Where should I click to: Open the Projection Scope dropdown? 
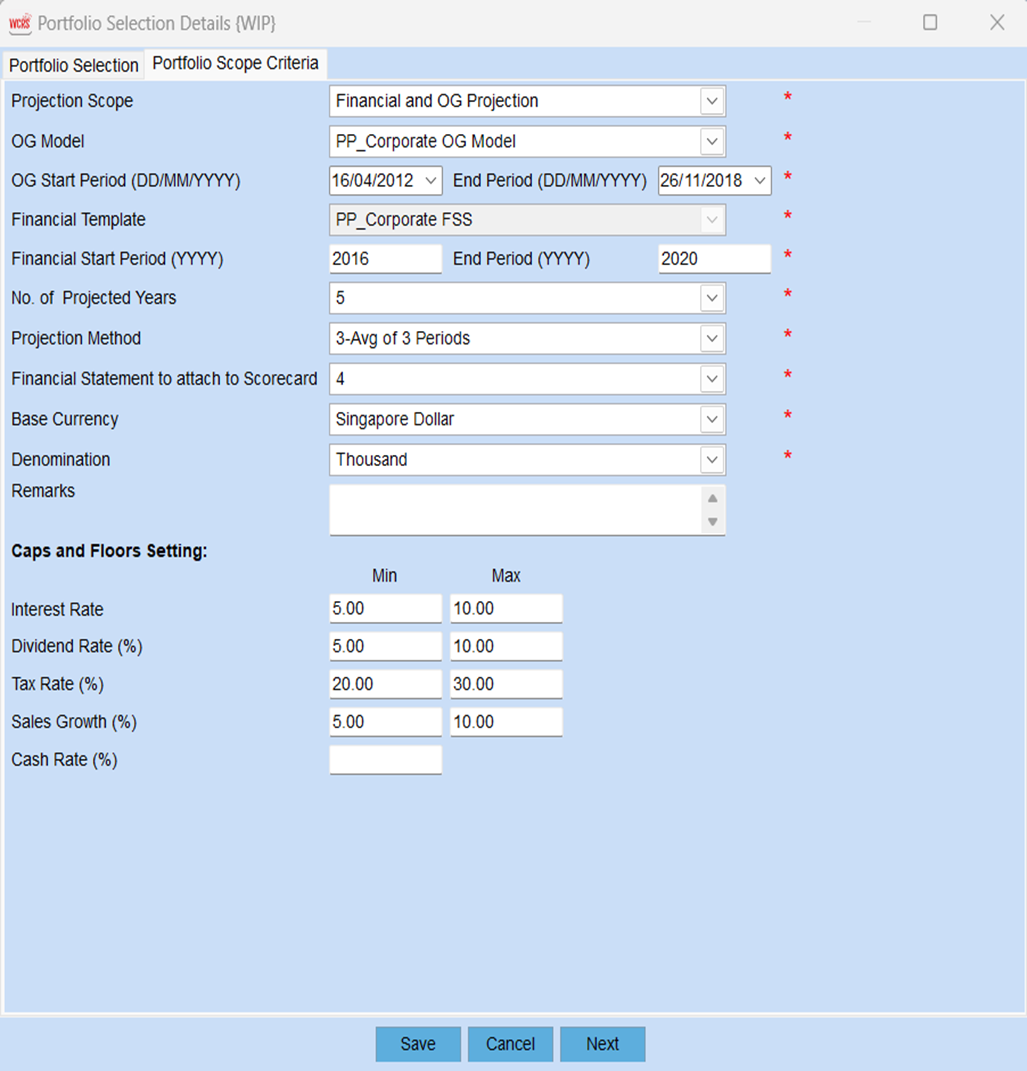point(711,101)
